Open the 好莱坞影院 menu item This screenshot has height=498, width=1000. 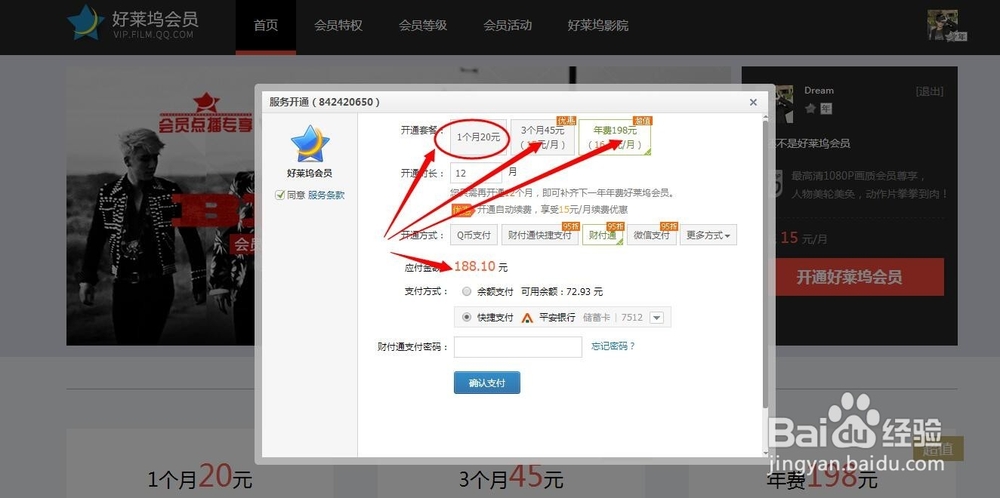[598, 26]
